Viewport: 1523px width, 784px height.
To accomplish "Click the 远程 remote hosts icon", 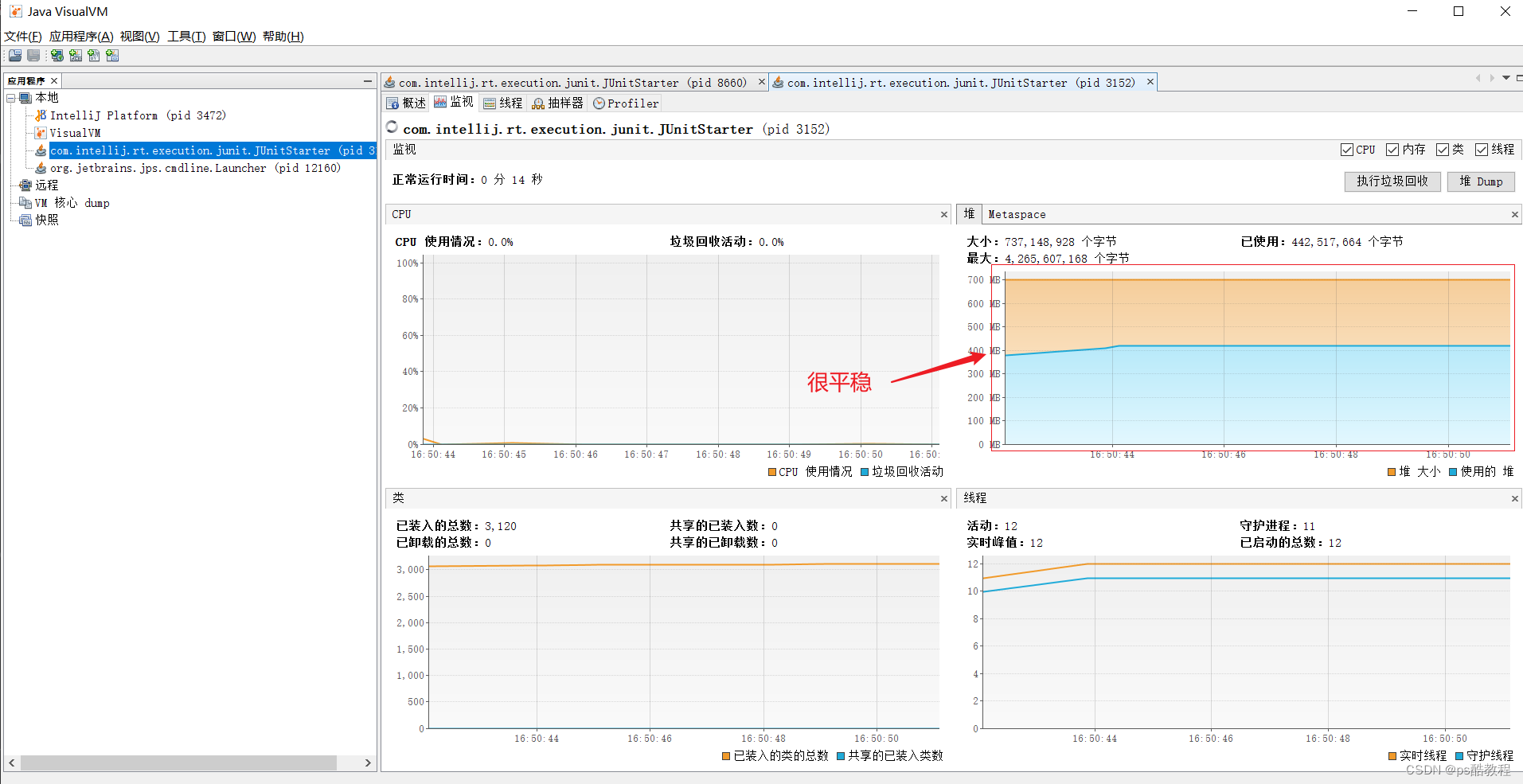I will pyautogui.click(x=25, y=185).
